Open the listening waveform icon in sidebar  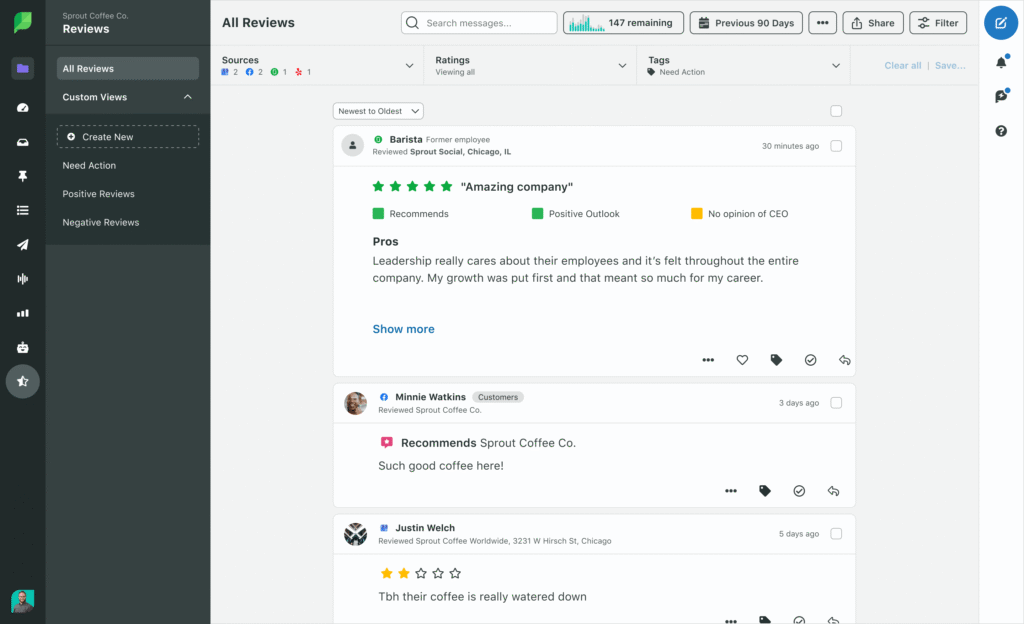tap(23, 279)
